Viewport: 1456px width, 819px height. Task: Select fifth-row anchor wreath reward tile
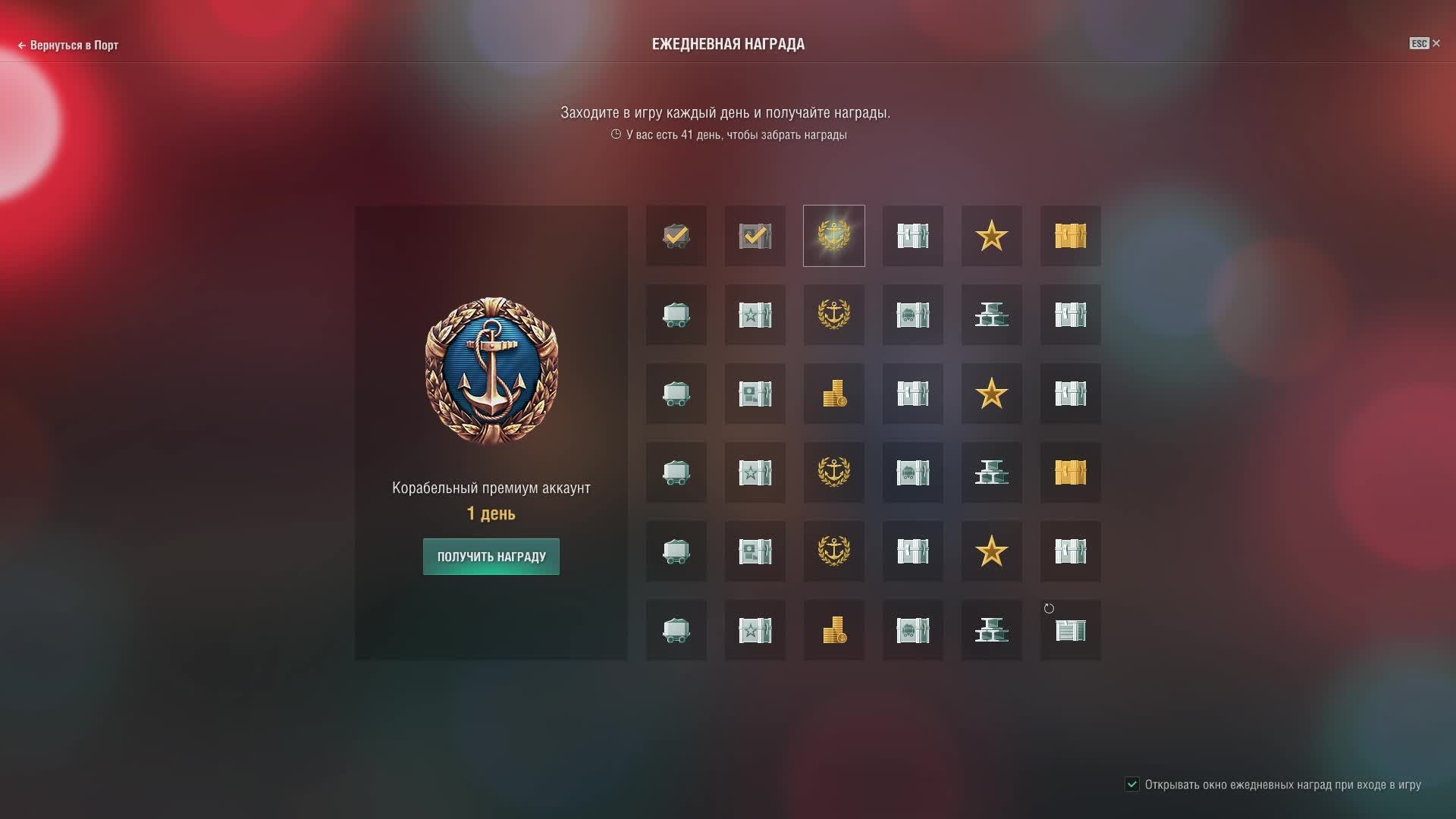pyautogui.click(x=834, y=551)
